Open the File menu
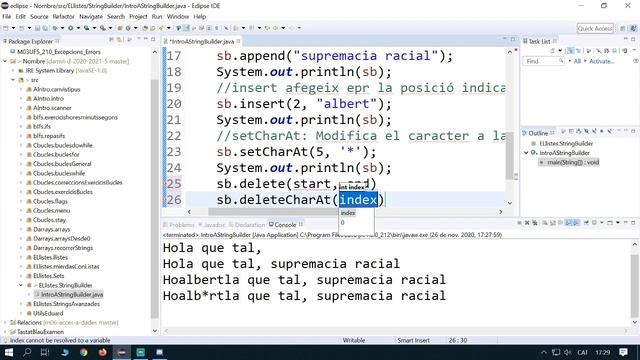This screenshot has height=360, width=640. (7, 17)
